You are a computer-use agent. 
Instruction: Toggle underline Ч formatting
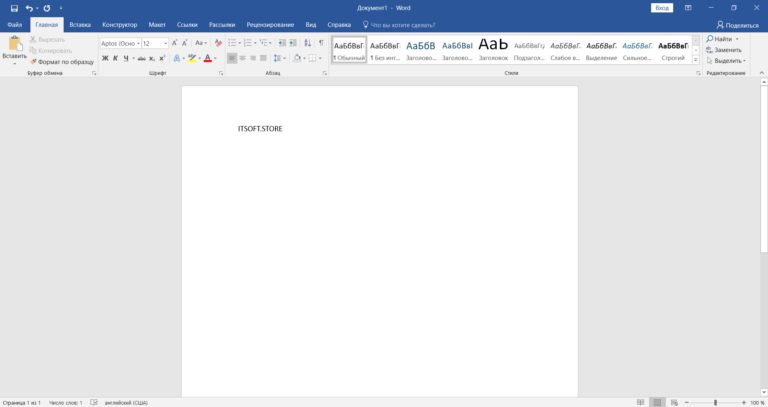click(x=126, y=58)
